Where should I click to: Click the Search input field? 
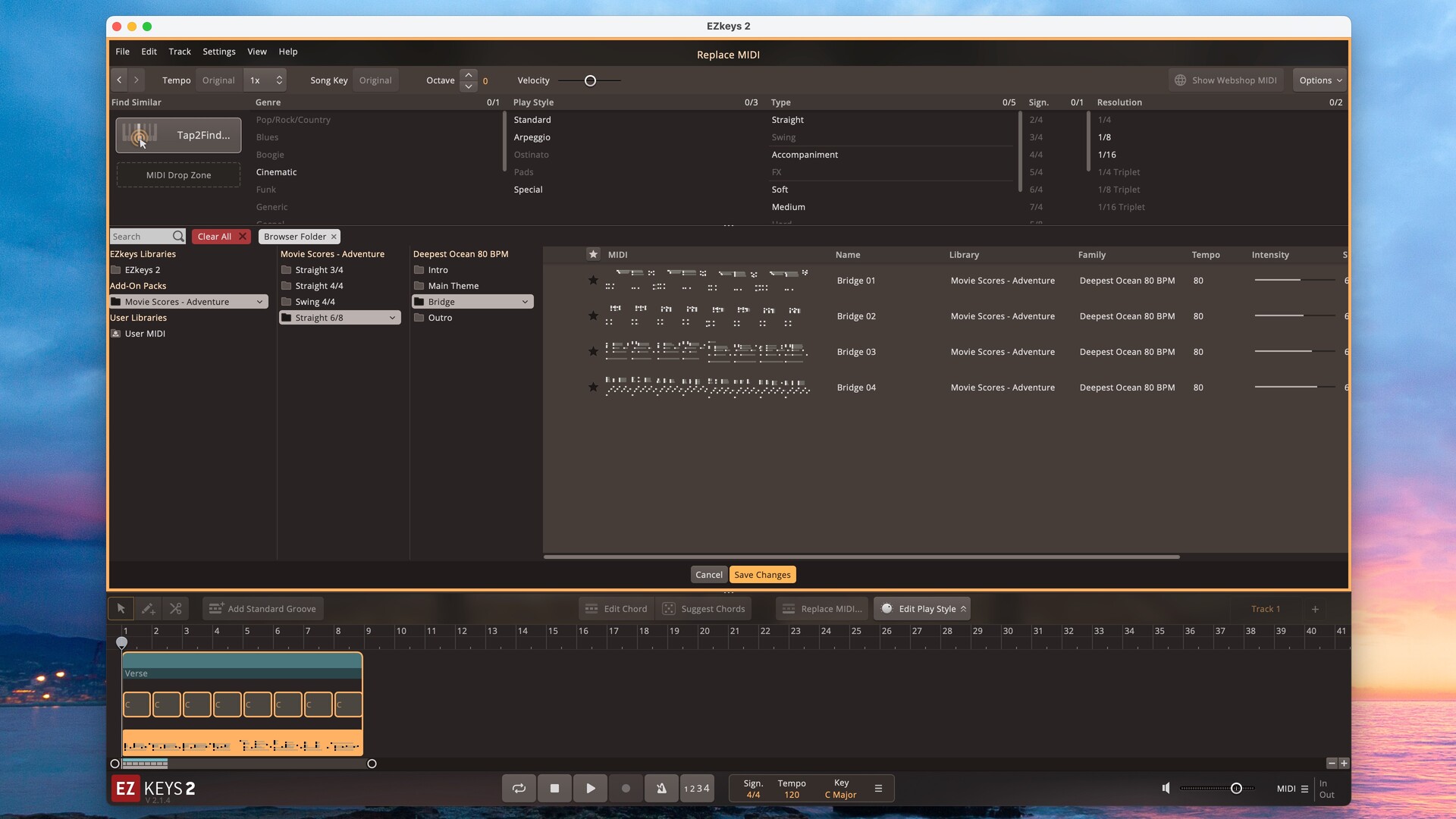(141, 237)
